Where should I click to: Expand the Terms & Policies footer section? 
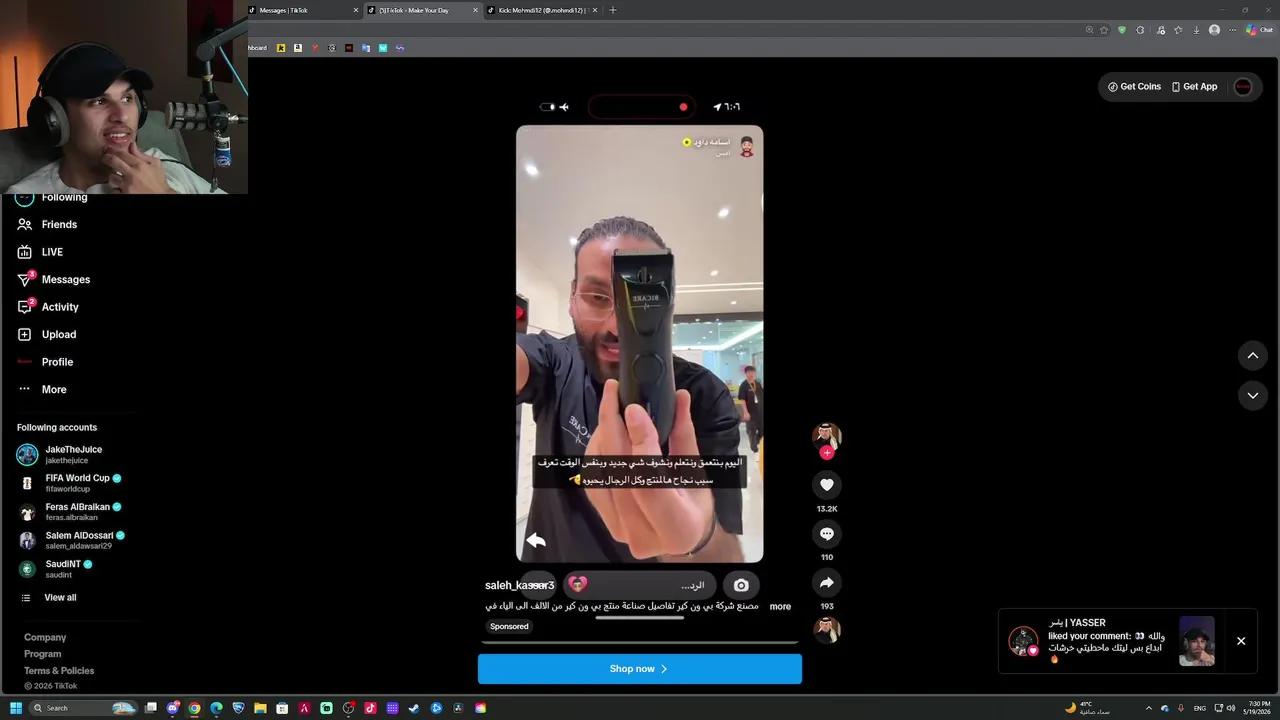tap(59, 671)
